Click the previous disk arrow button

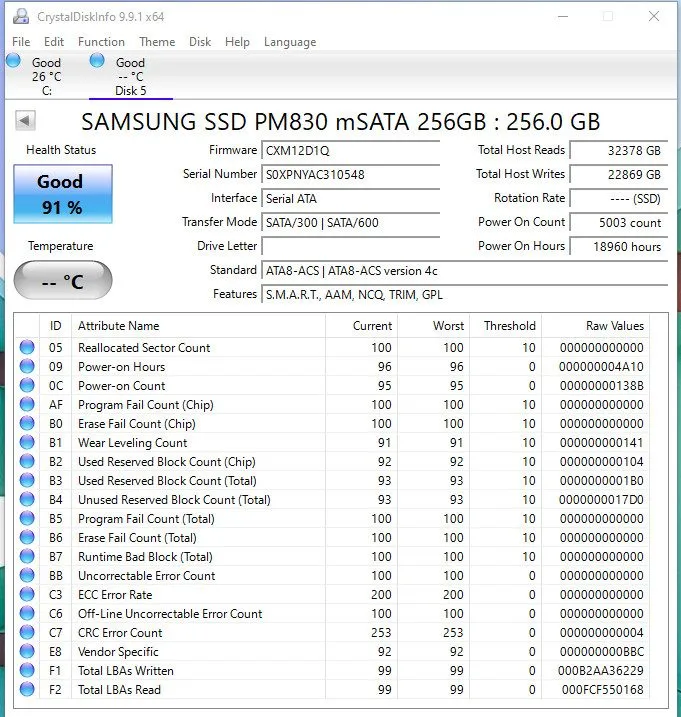25,121
